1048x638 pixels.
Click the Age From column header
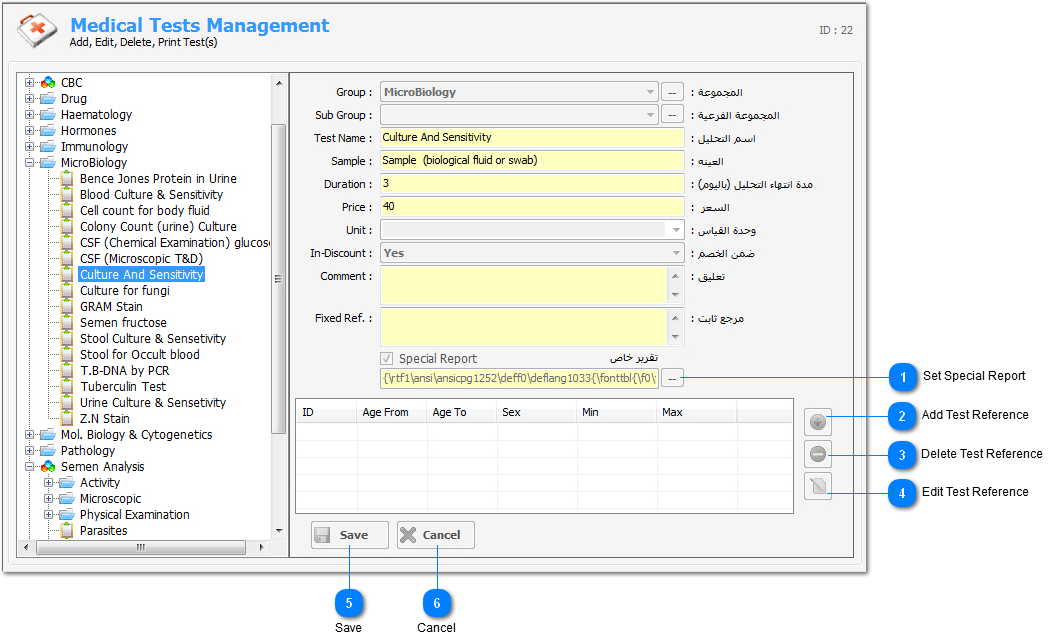(392, 412)
